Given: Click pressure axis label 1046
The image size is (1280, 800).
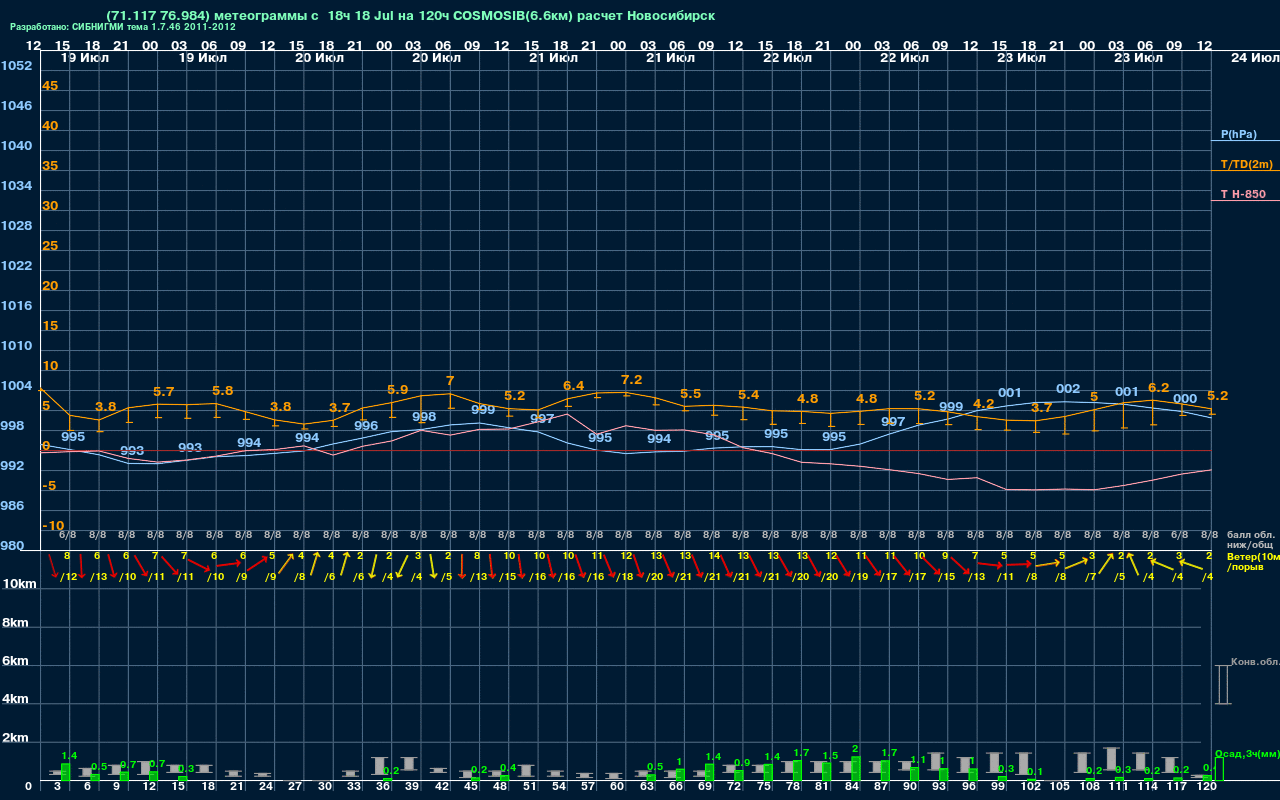Looking at the screenshot, I should tap(16, 106).
